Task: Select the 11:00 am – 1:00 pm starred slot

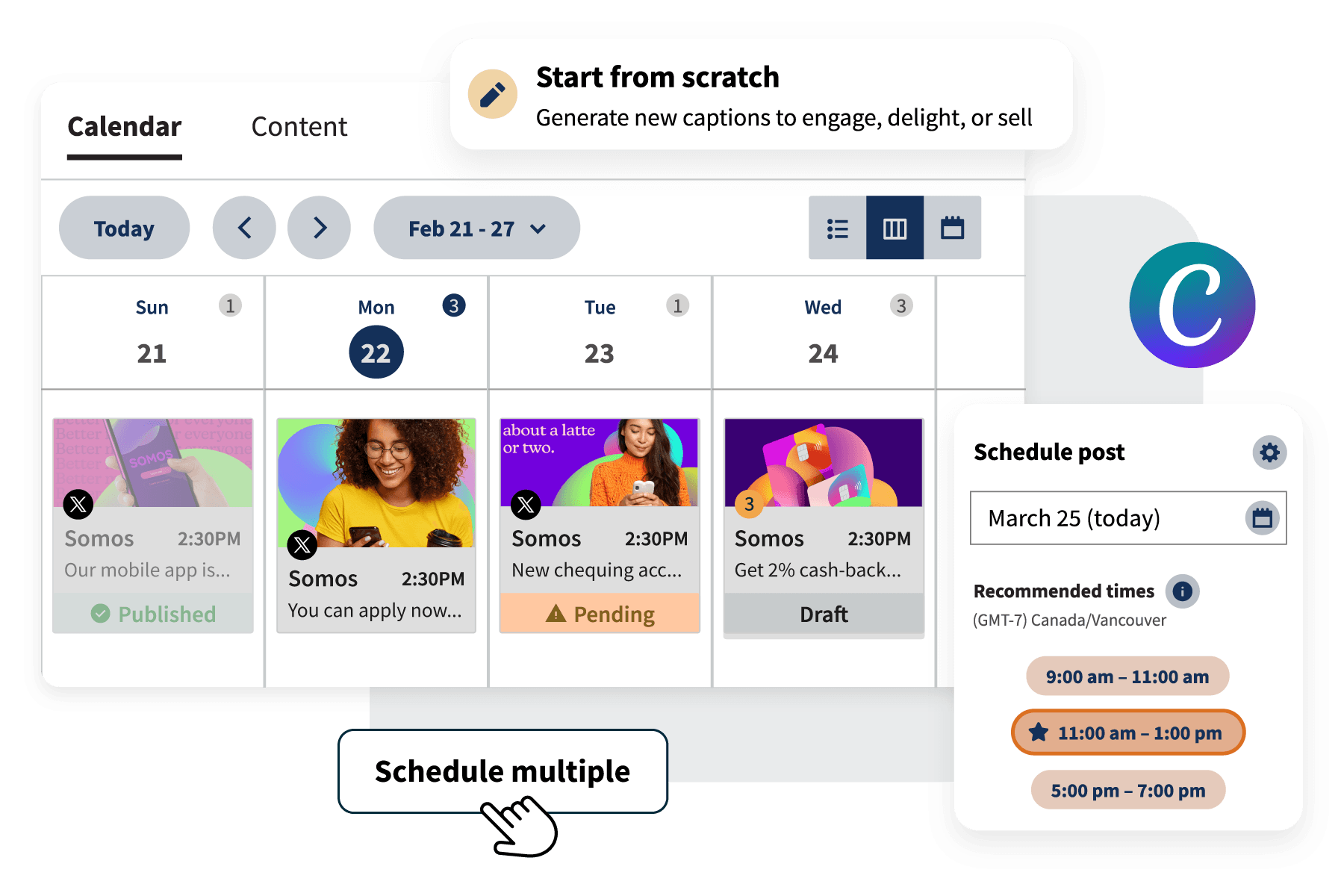Action: 1127,732
